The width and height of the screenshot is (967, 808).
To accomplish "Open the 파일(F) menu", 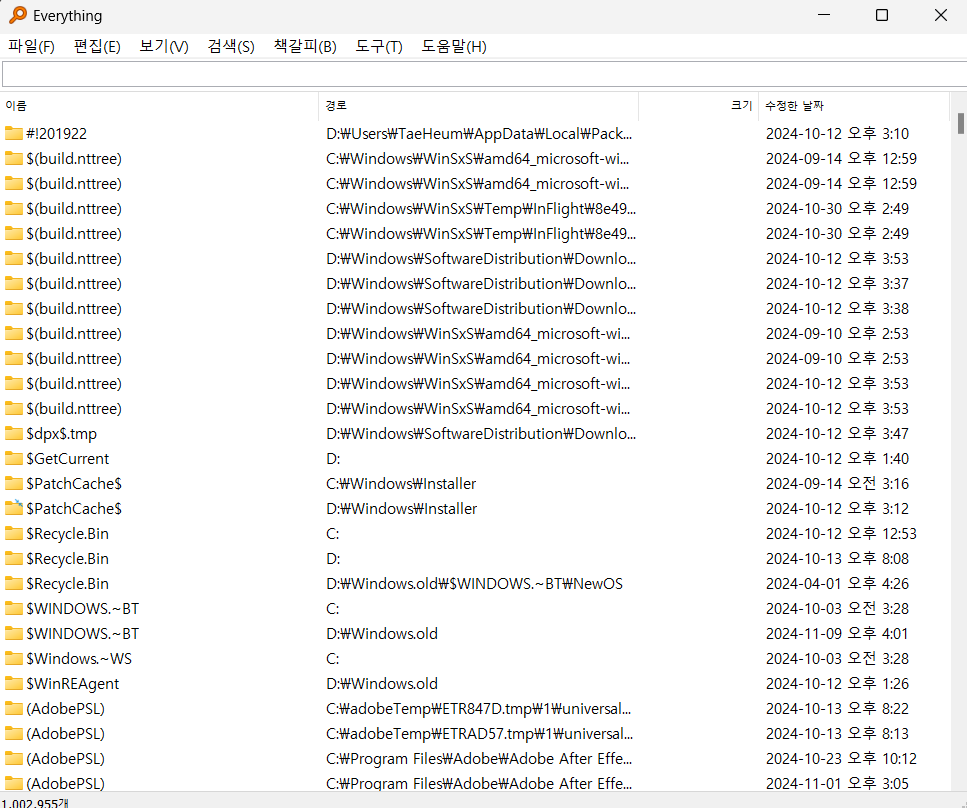I will click(31, 47).
